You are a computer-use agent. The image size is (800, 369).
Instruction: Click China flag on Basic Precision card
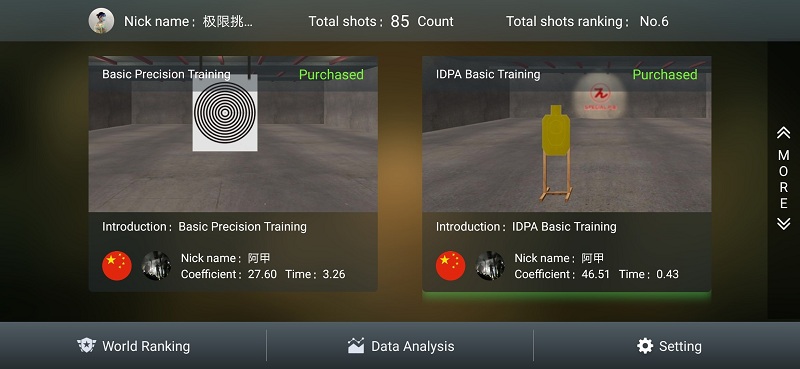[117, 265]
